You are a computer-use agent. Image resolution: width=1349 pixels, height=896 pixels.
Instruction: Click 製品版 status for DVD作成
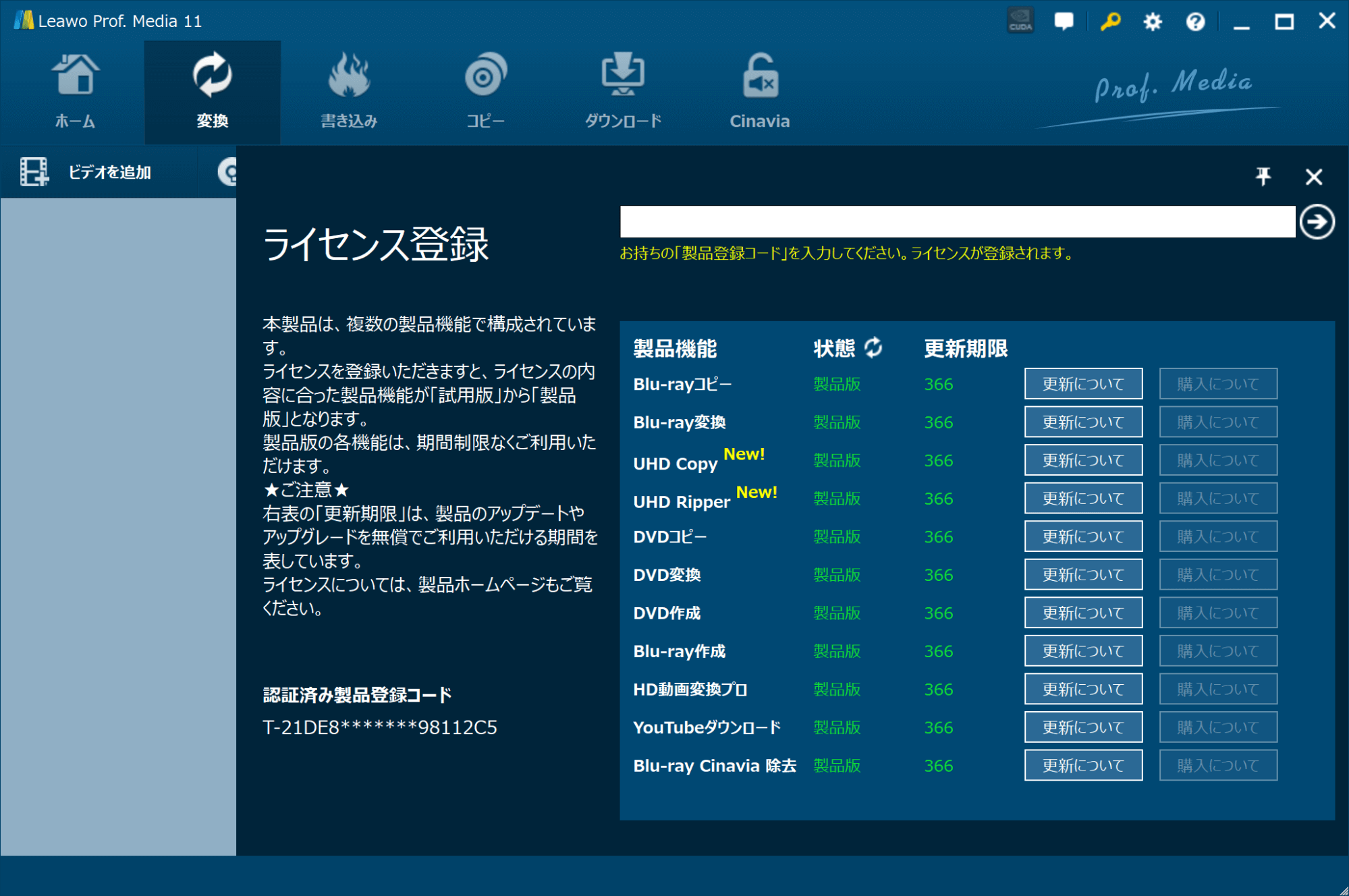[837, 613]
